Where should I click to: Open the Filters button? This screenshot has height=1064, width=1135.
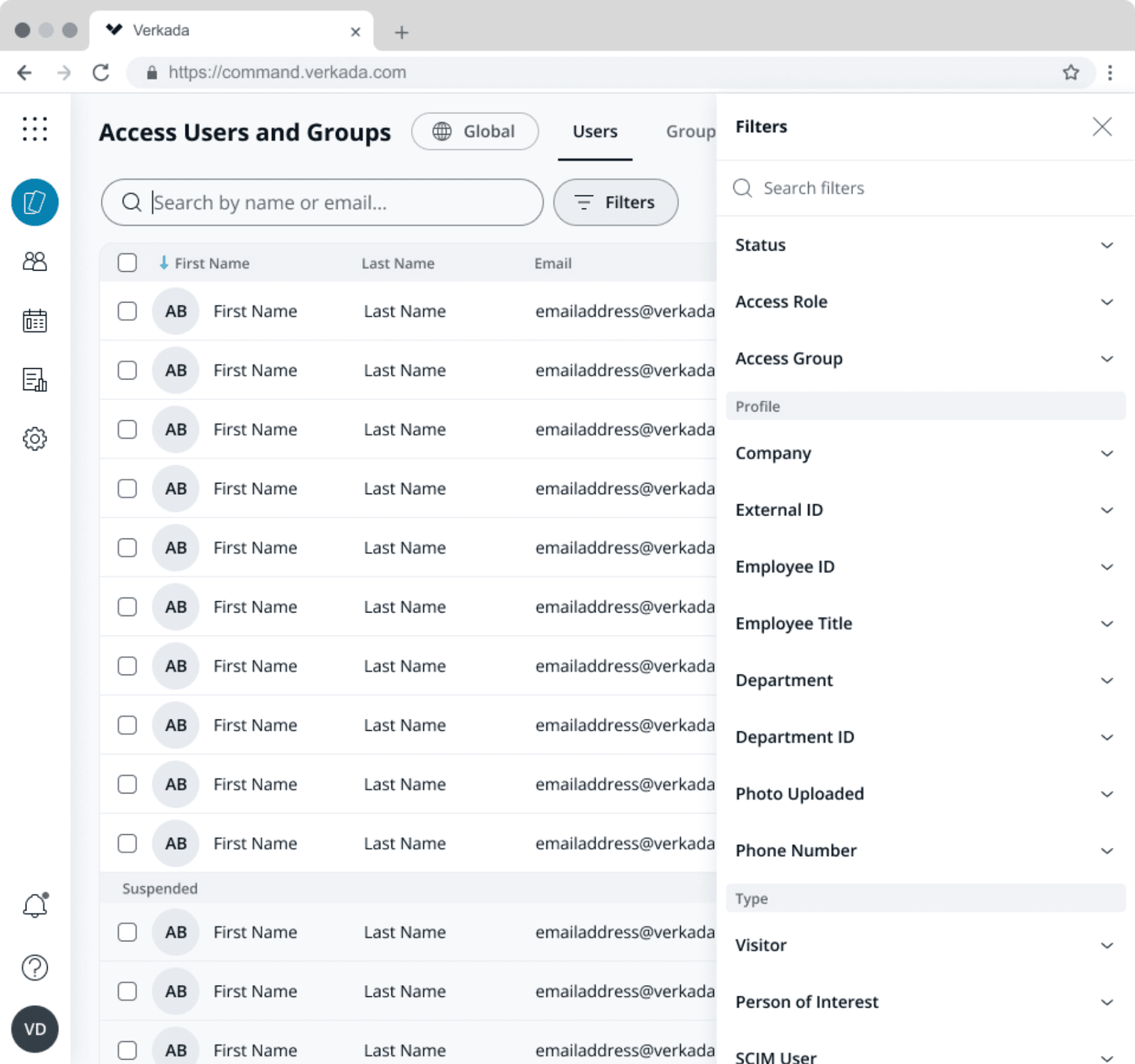click(x=615, y=202)
